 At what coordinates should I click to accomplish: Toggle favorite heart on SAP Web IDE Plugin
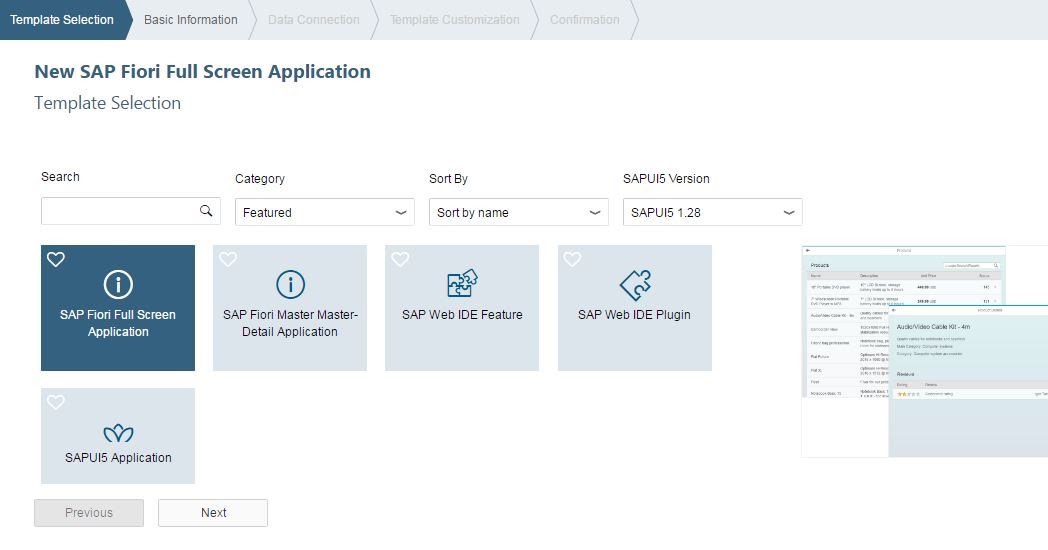[x=572, y=260]
